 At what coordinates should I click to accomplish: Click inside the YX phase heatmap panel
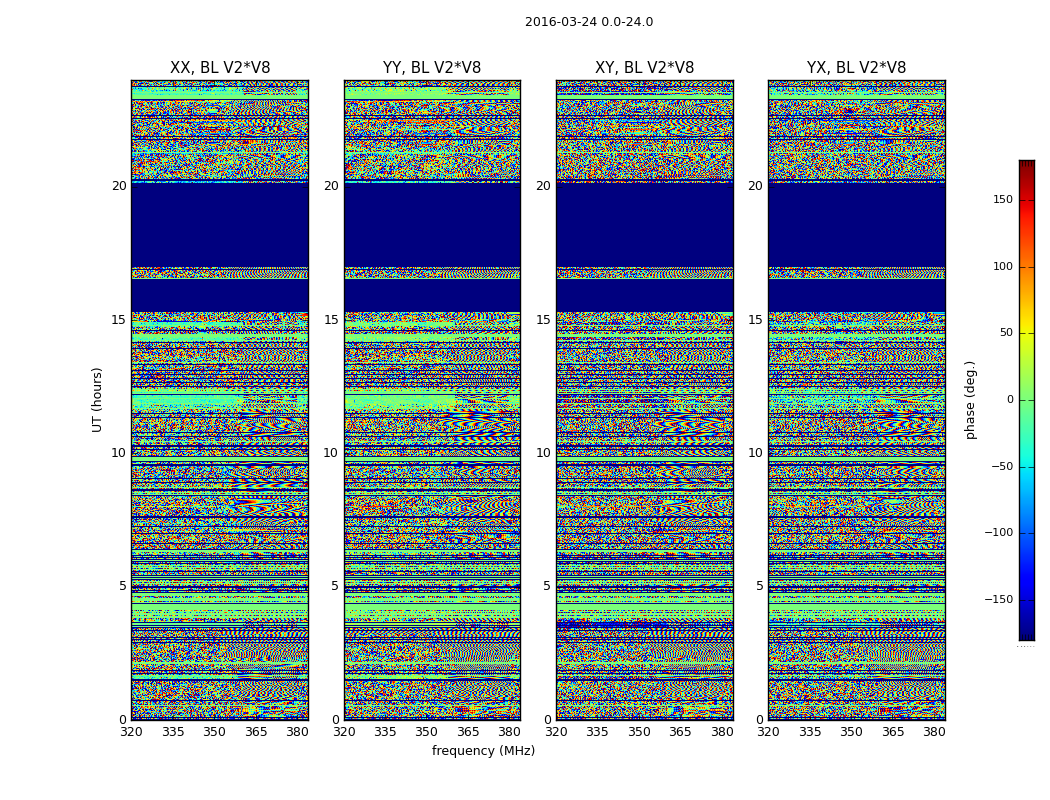coord(856,400)
